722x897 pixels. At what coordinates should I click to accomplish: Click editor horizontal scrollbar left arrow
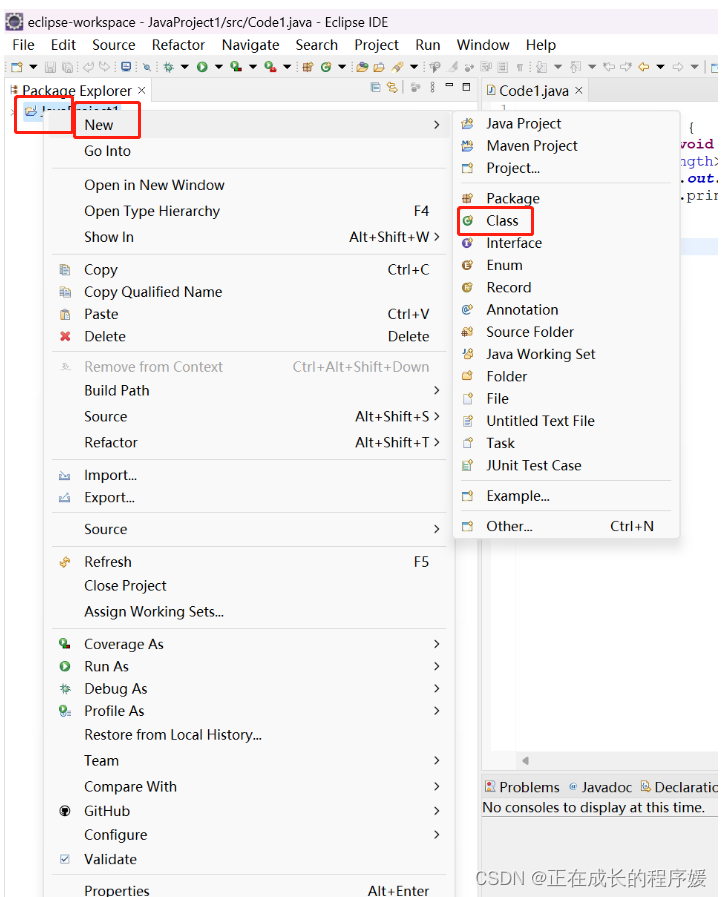[525, 760]
